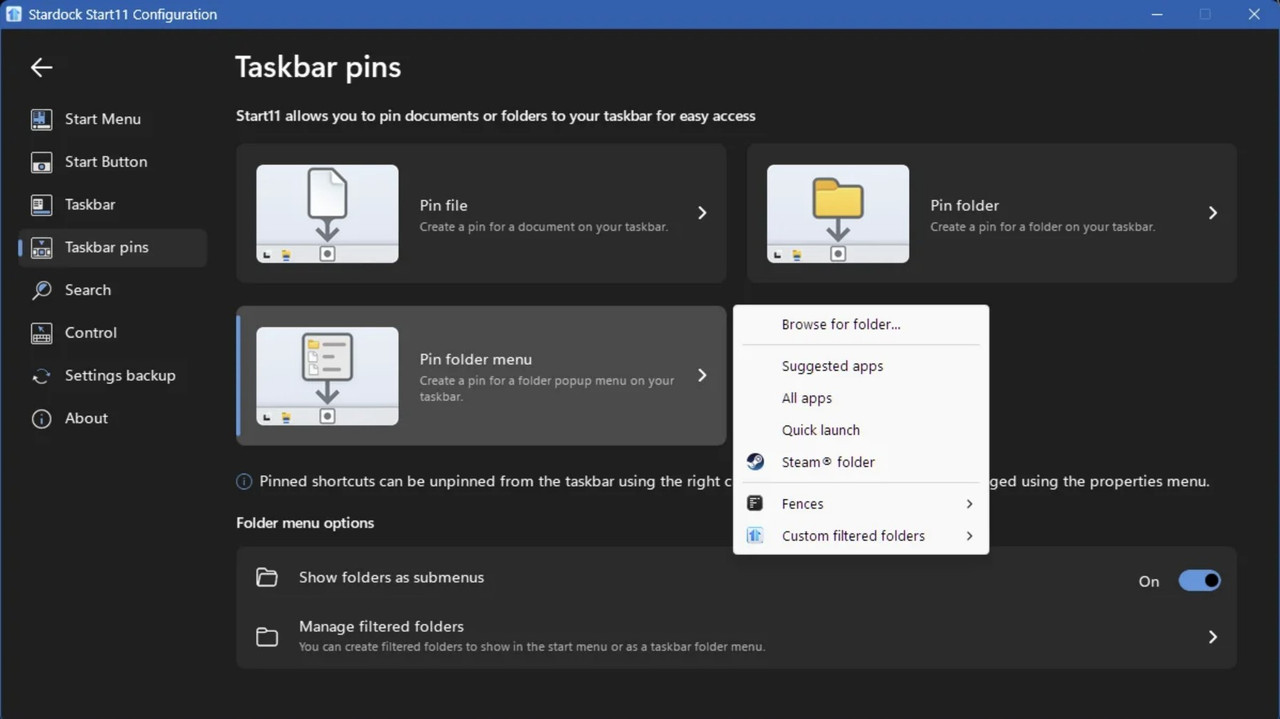Click the Control keyboard icon
The image size is (1280, 719).
(41, 333)
